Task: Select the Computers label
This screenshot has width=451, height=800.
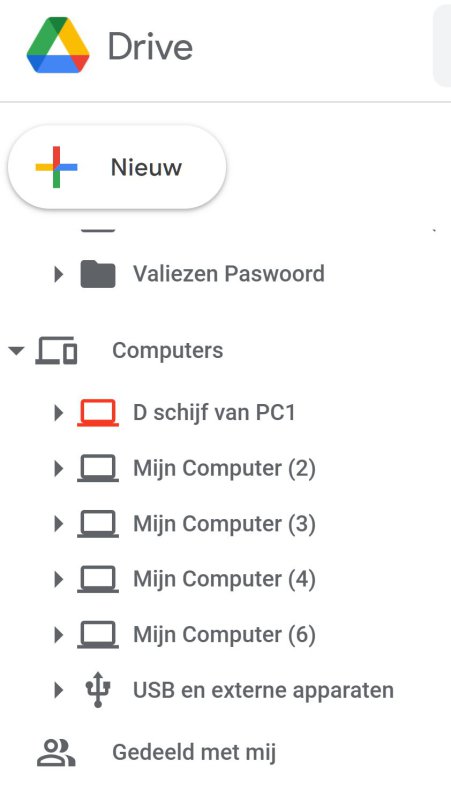Action: (x=167, y=351)
